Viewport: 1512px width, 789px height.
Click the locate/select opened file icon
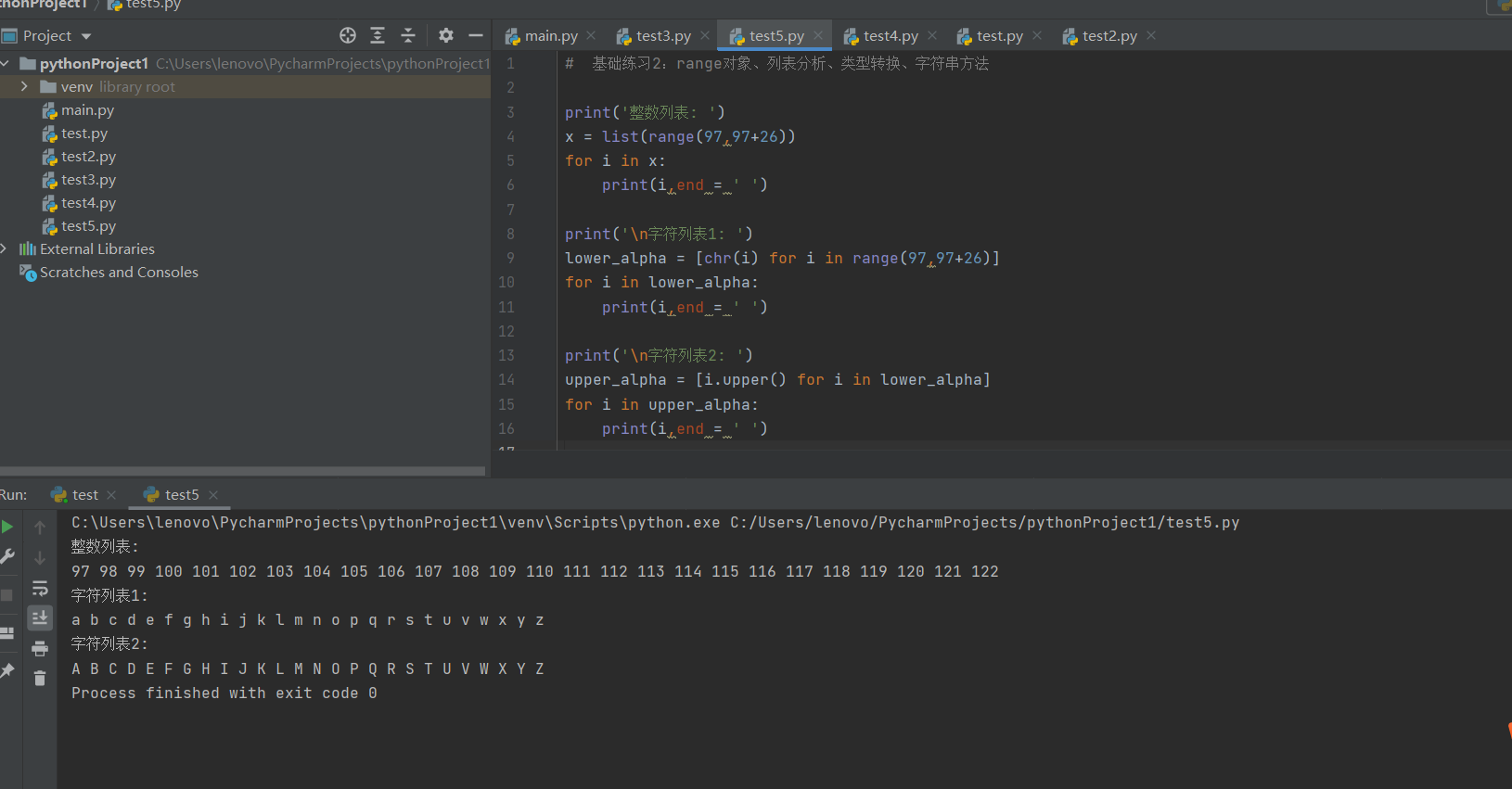348,35
